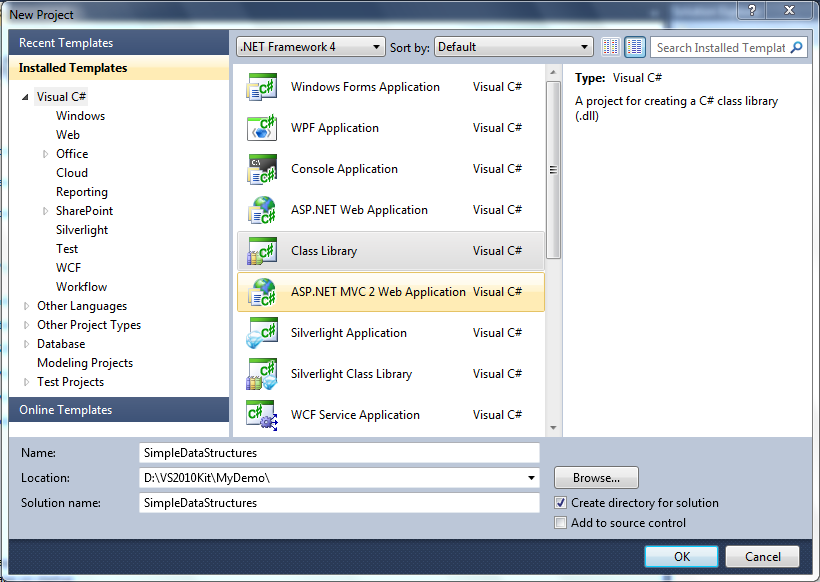Screen dimensions: 820x582
Task: Select the Silverlight category
Action: [82, 230]
